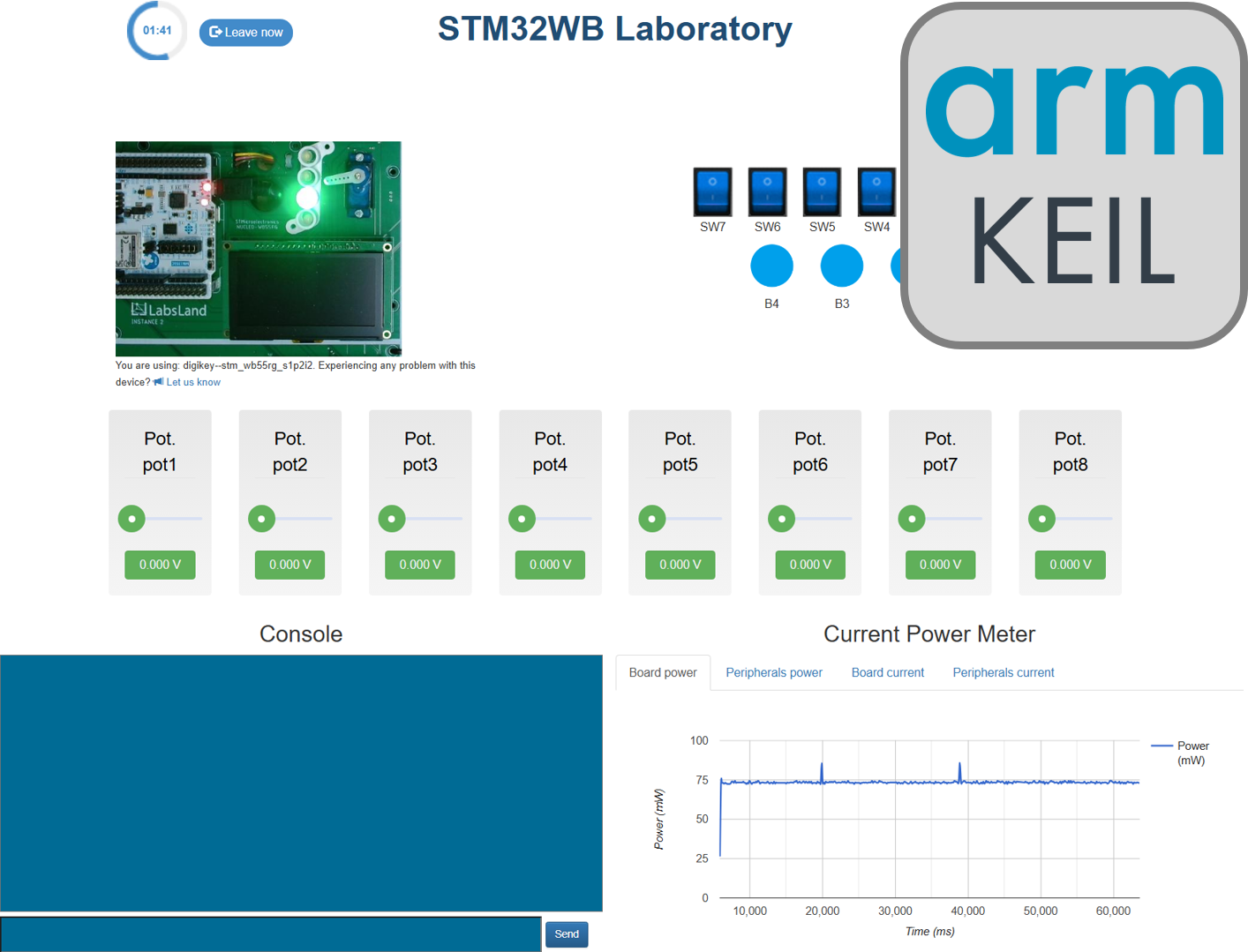Screen dimensions: 1248x952
Task: Click the Leave now button
Action: click(x=245, y=32)
